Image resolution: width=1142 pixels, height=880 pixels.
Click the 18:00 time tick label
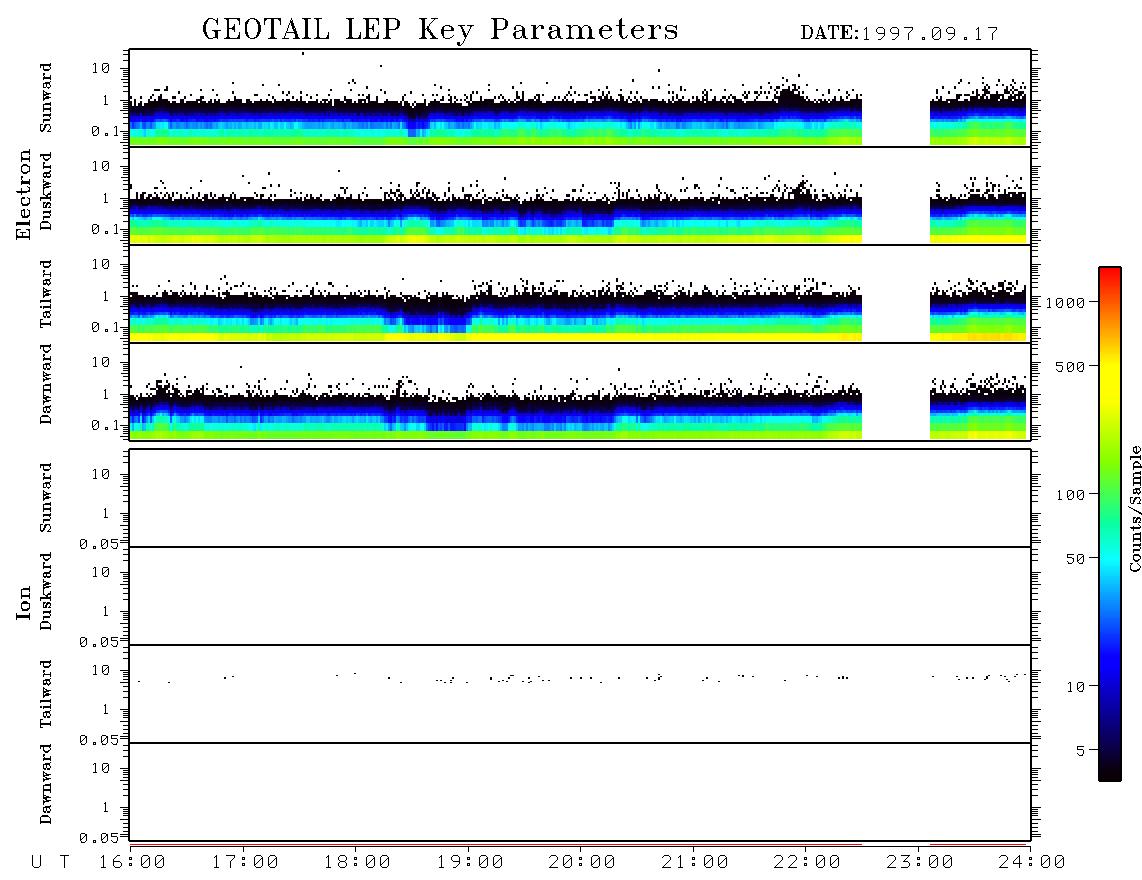357,862
